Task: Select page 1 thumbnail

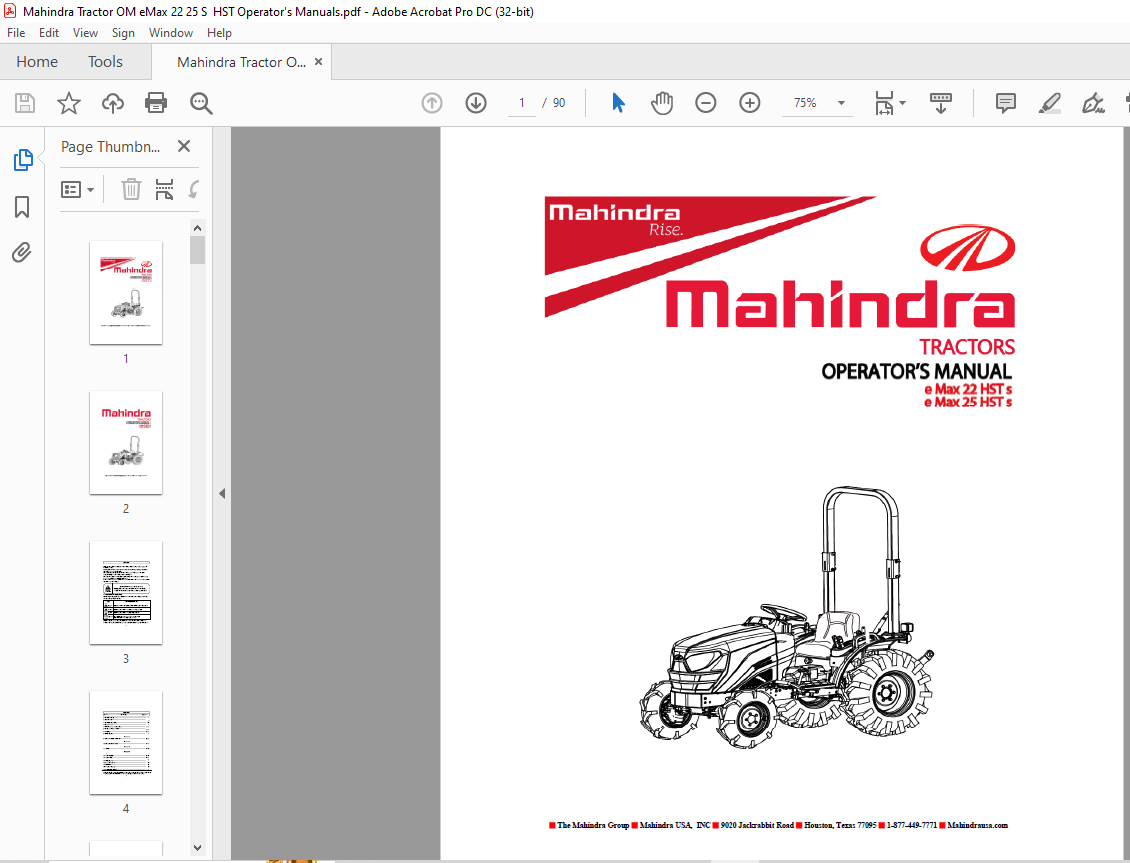Action: 126,292
